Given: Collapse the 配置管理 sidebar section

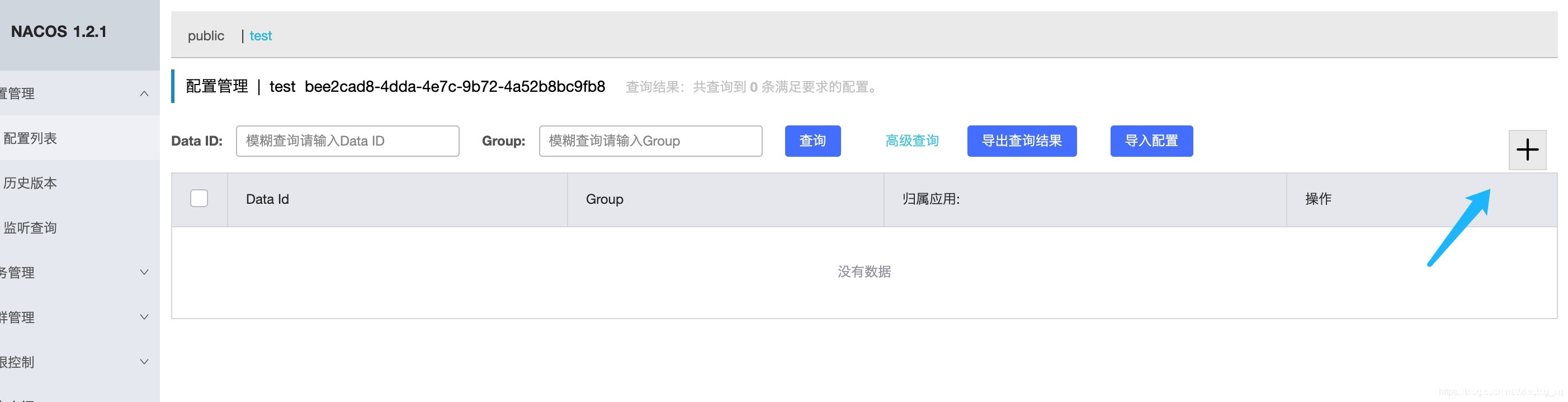Looking at the screenshot, I should (144, 94).
